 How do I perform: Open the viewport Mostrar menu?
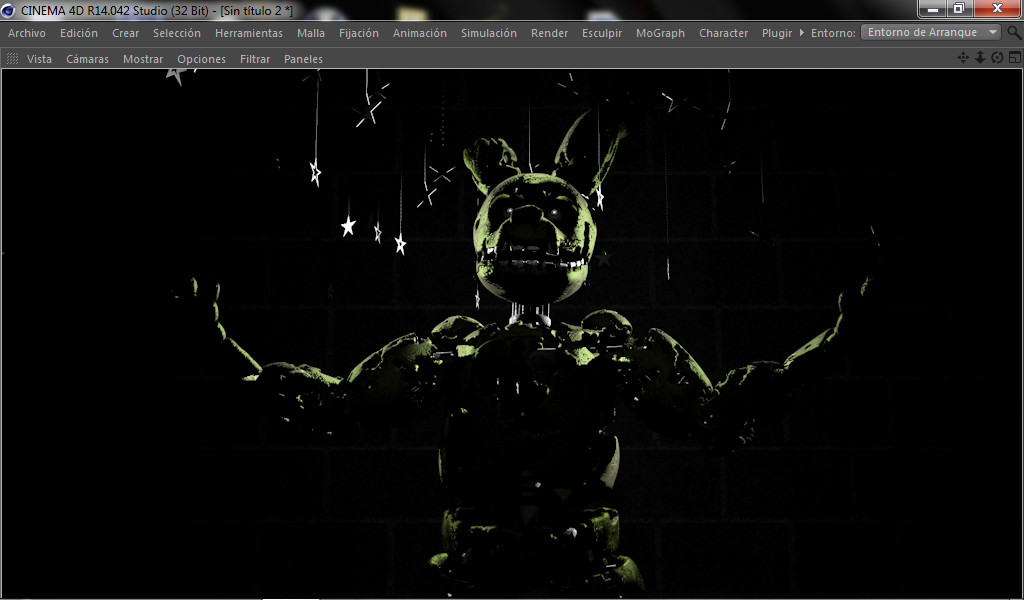click(143, 59)
